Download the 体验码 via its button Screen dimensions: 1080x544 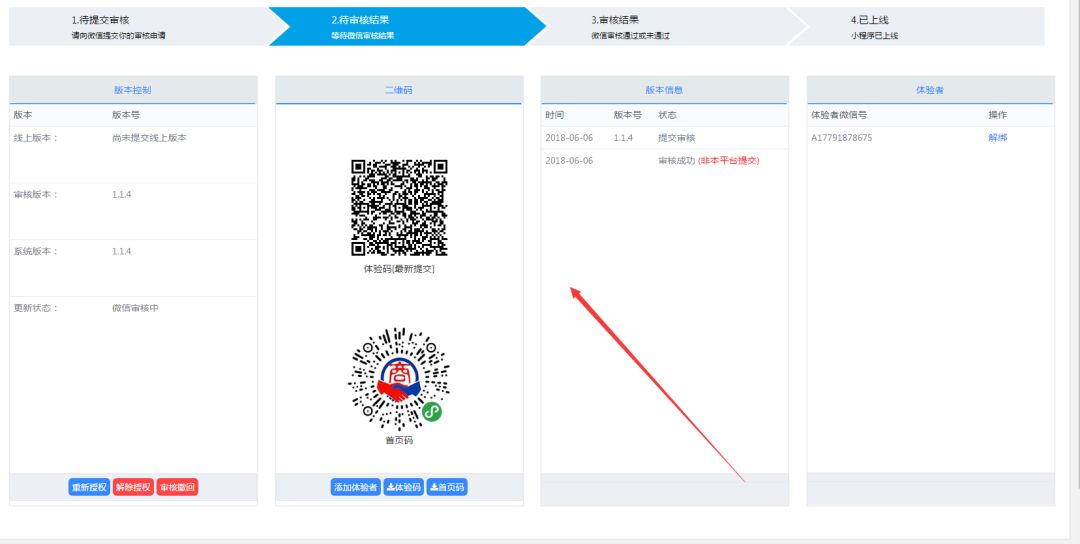pos(404,488)
